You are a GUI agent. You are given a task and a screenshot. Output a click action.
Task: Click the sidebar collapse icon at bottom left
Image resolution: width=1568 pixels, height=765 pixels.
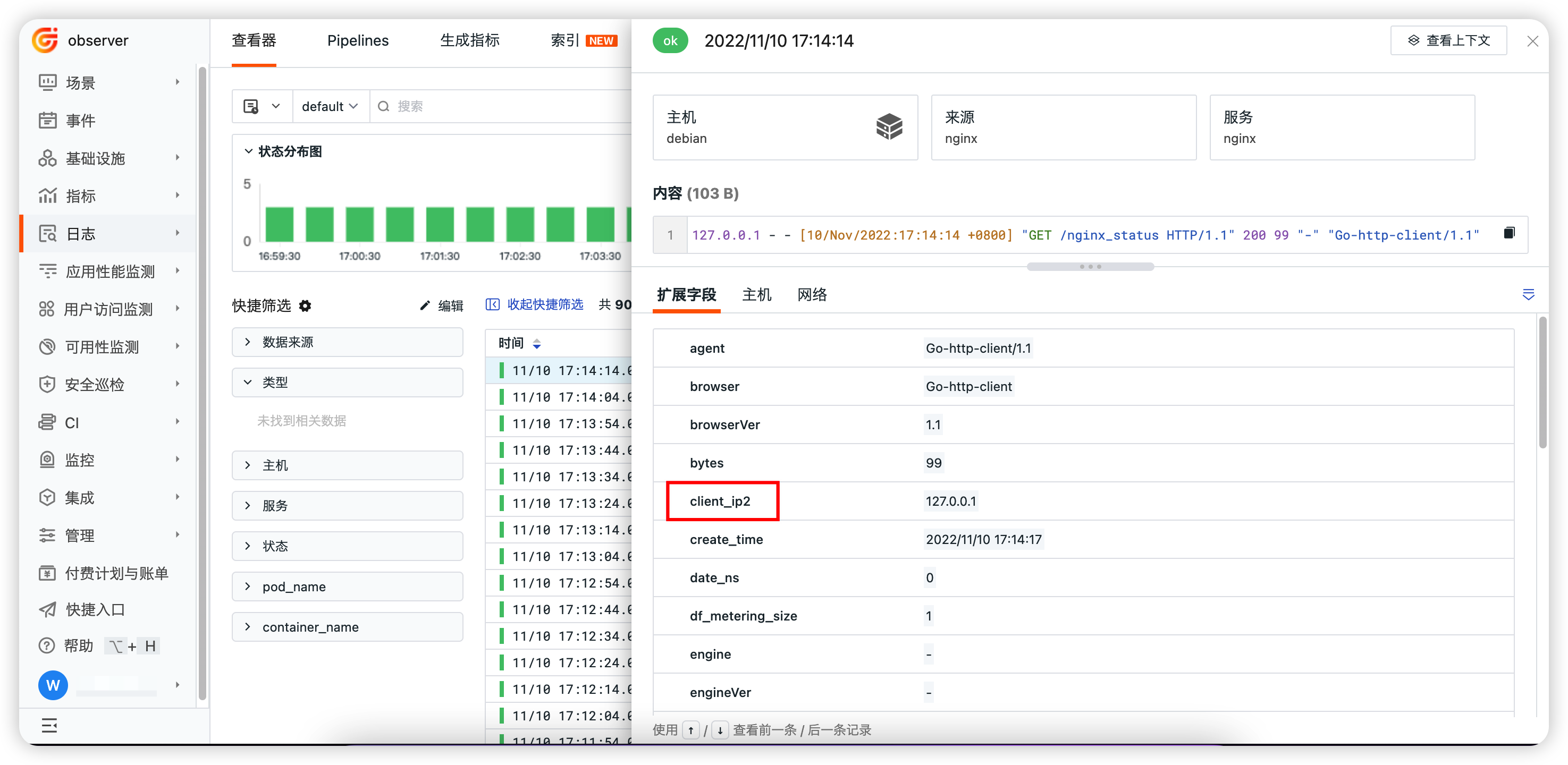coord(49,726)
